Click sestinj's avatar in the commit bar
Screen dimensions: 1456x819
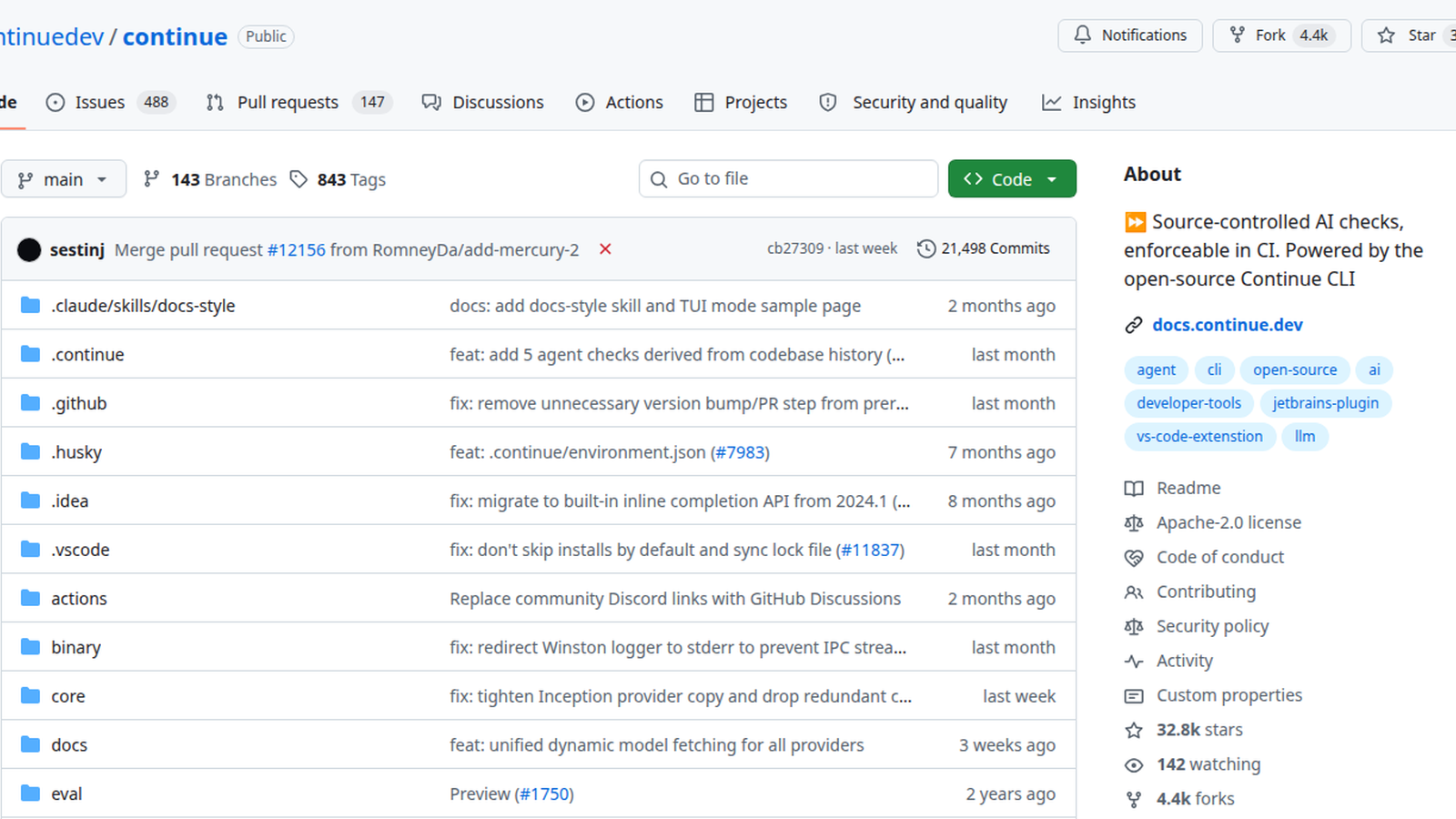click(x=29, y=249)
